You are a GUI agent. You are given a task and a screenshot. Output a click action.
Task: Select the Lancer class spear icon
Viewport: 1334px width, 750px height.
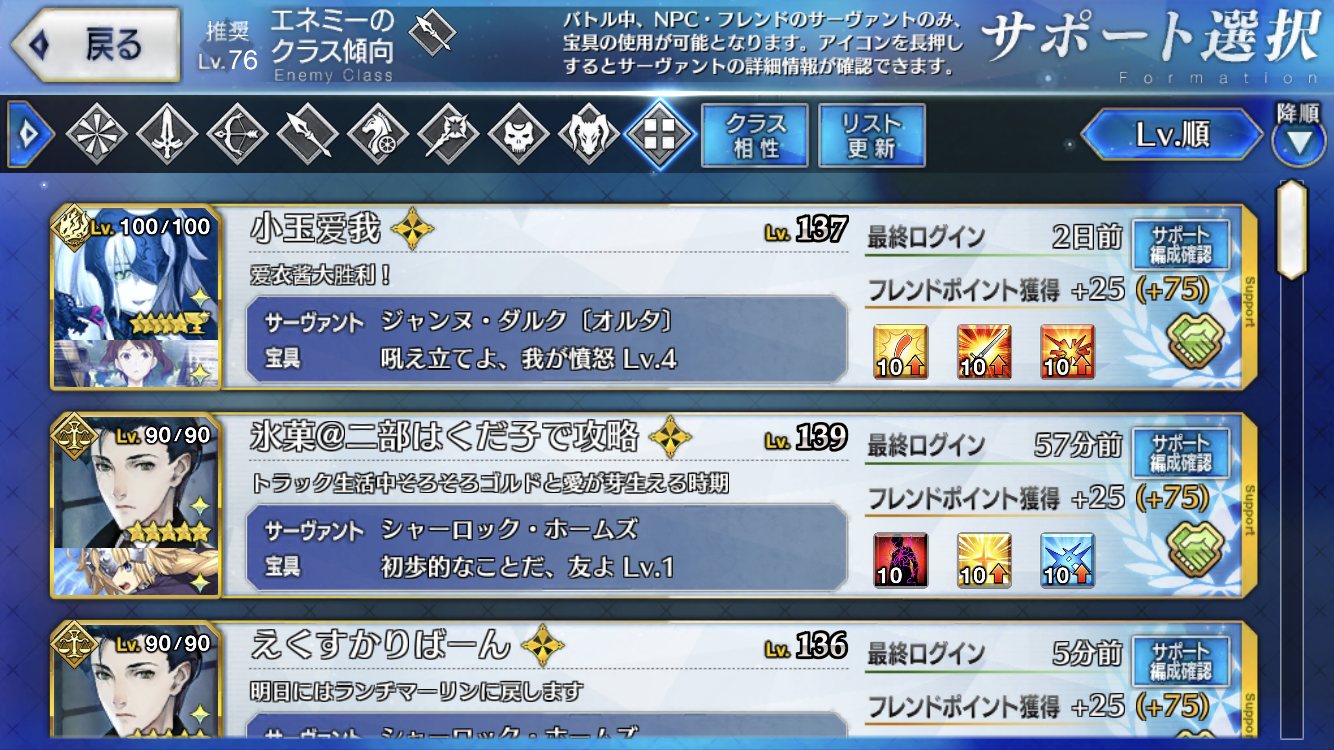coord(307,133)
